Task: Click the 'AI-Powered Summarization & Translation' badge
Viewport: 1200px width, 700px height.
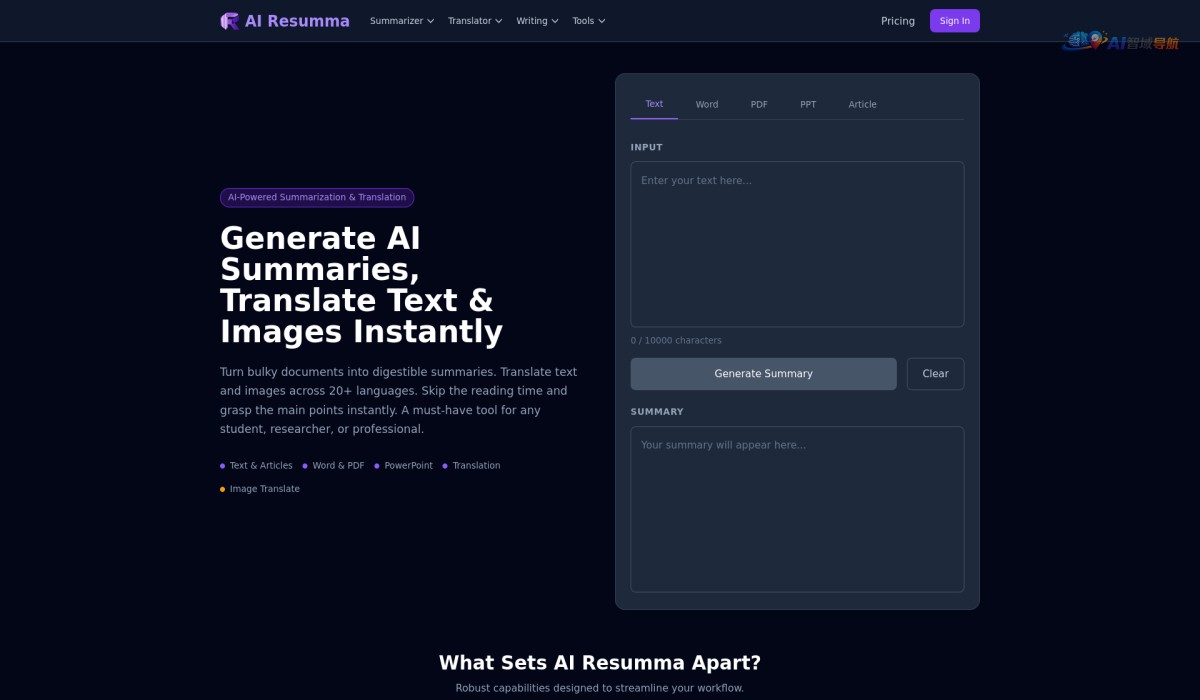Action: (x=317, y=197)
